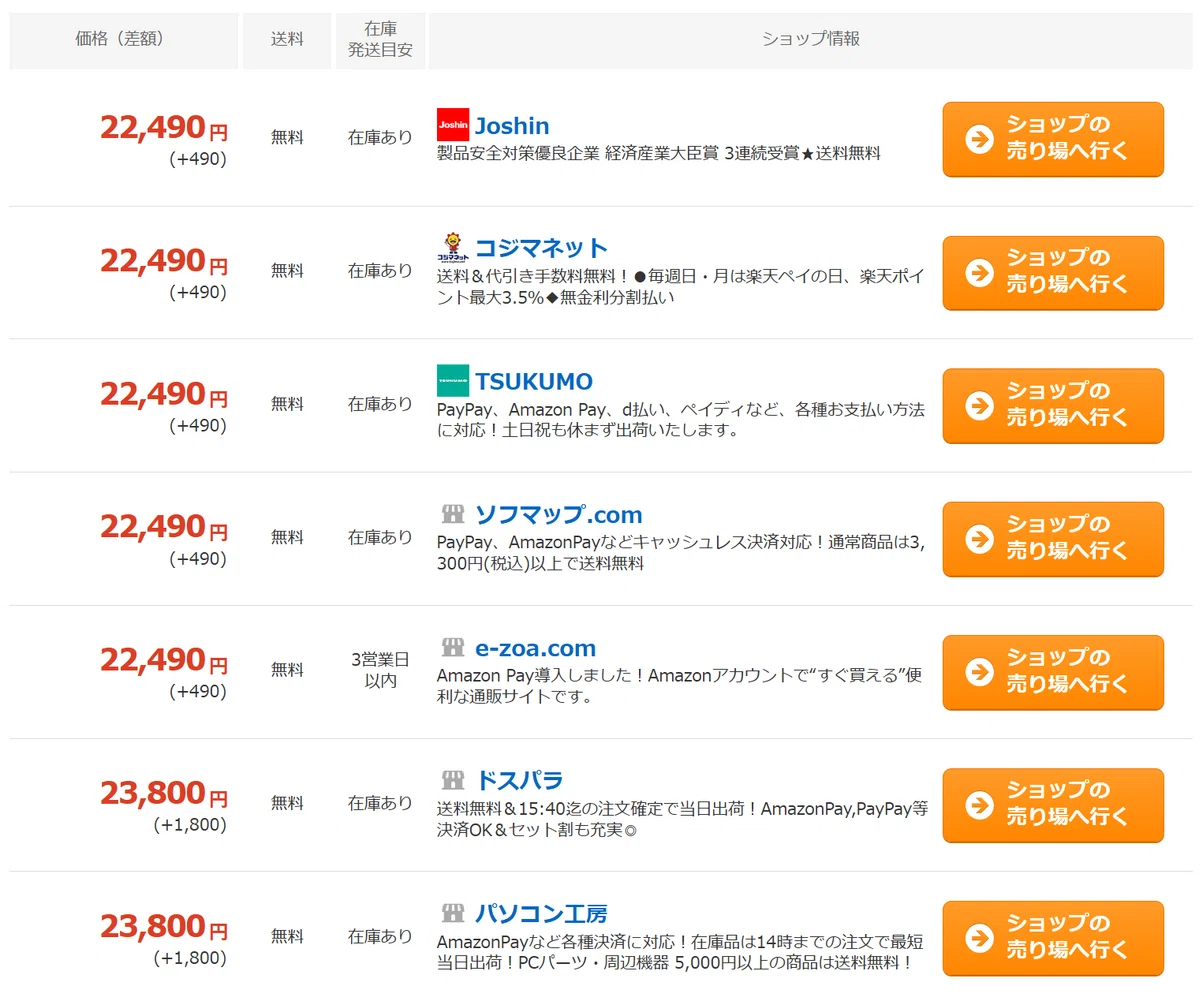Click the 23,800円 price in パソコン工房 row
Screen dimensions: 1200x1001
164,926
